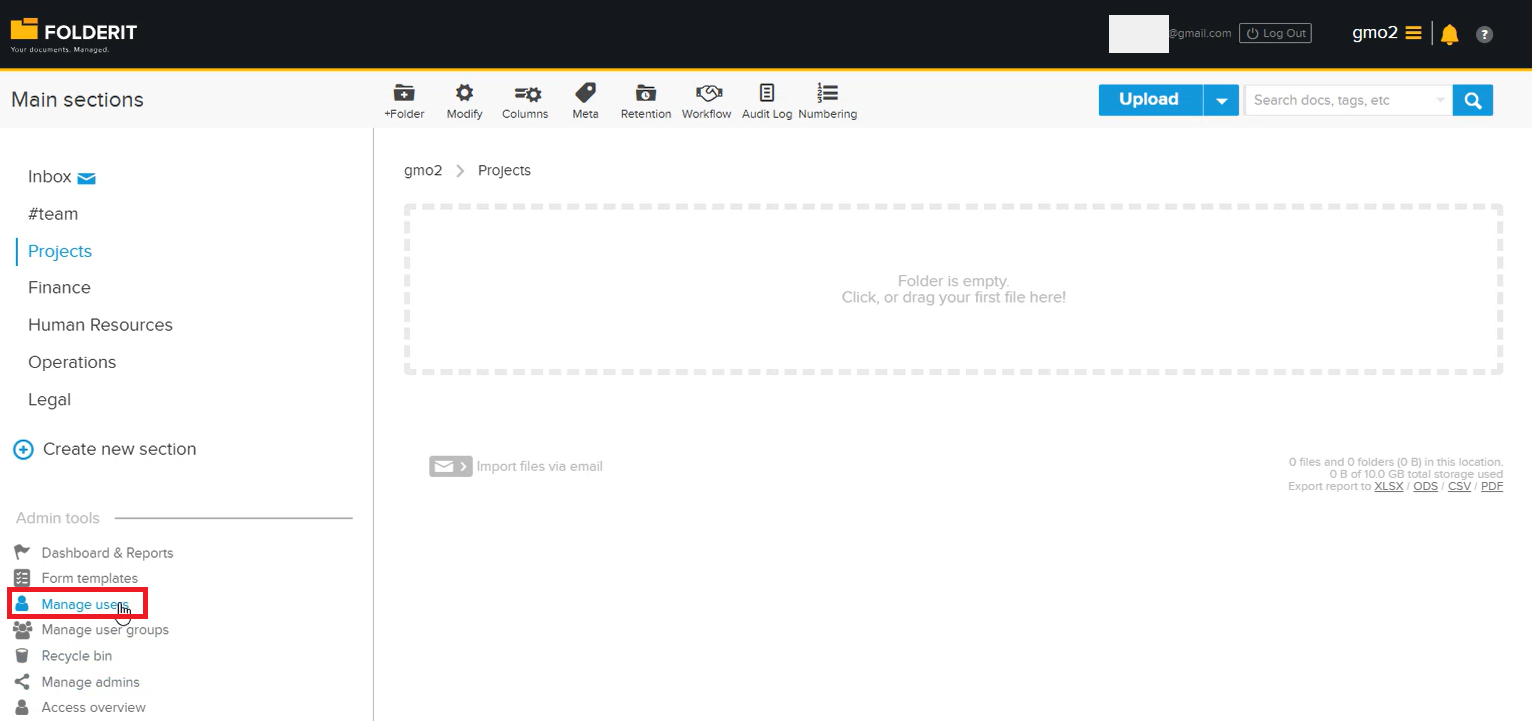Open the Modify gear tool
The height and width of the screenshot is (721, 1532).
(464, 101)
